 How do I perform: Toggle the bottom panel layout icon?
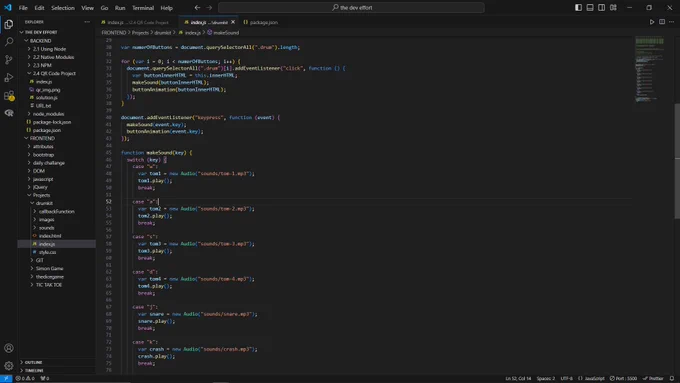(x=590, y=7)
